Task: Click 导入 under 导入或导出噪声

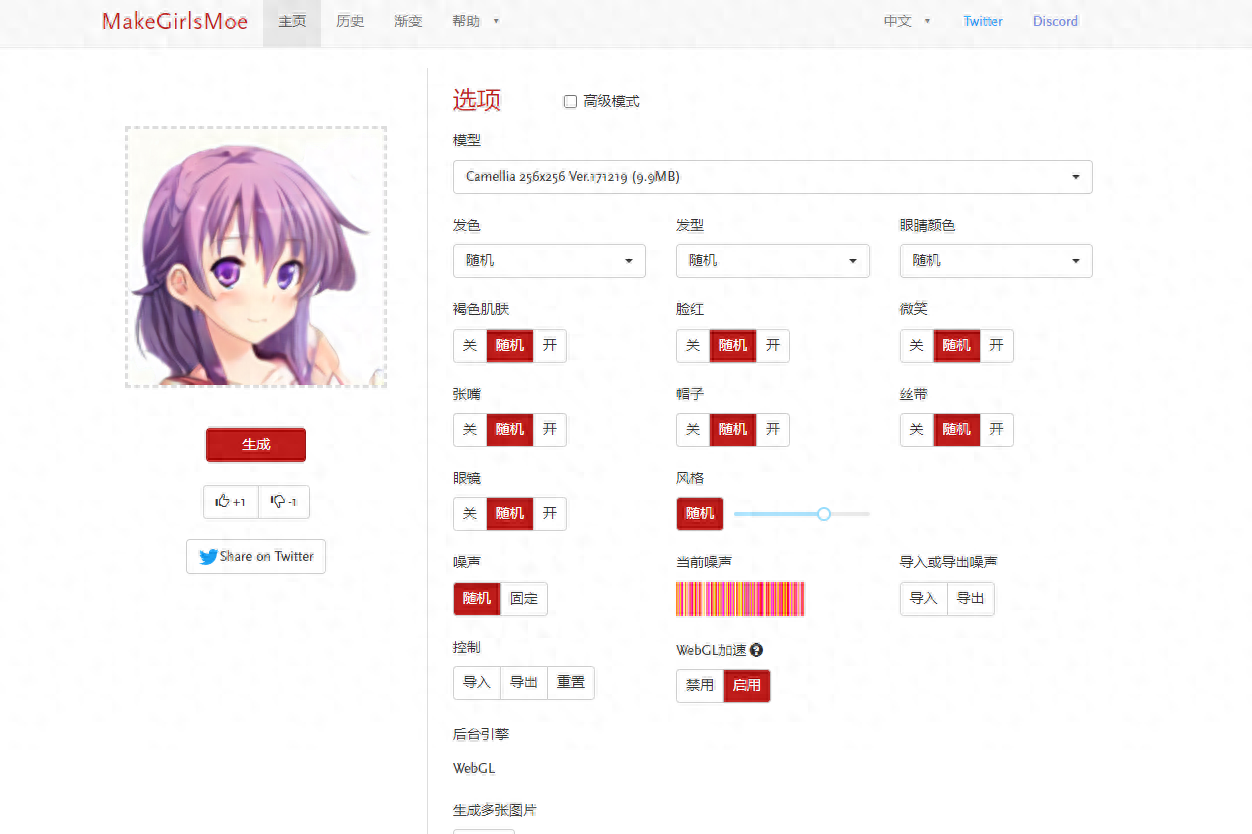Action: pos(923,599)
